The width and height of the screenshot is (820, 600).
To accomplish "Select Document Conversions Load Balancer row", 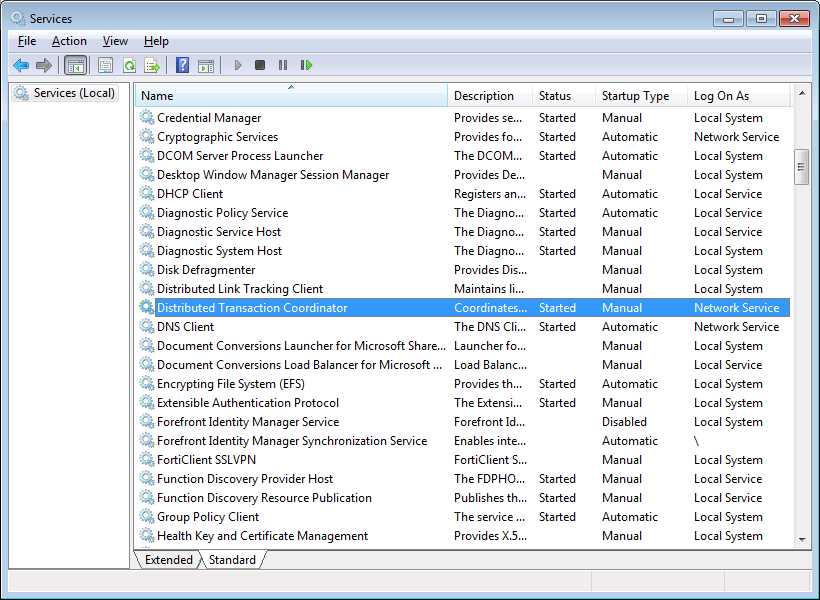I will [463, 365].
